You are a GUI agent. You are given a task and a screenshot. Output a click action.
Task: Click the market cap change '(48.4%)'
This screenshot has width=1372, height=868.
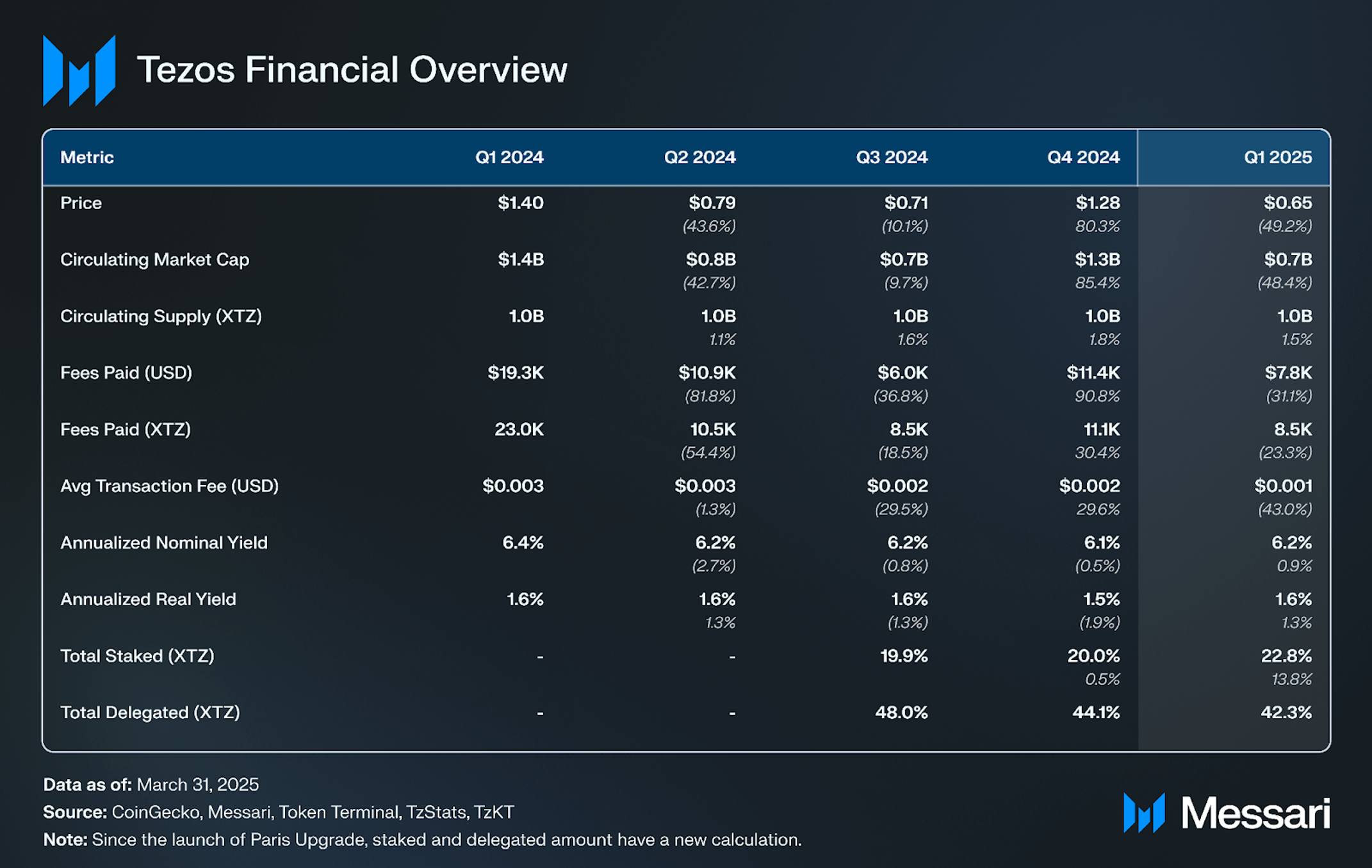(x=1285, y=283)
